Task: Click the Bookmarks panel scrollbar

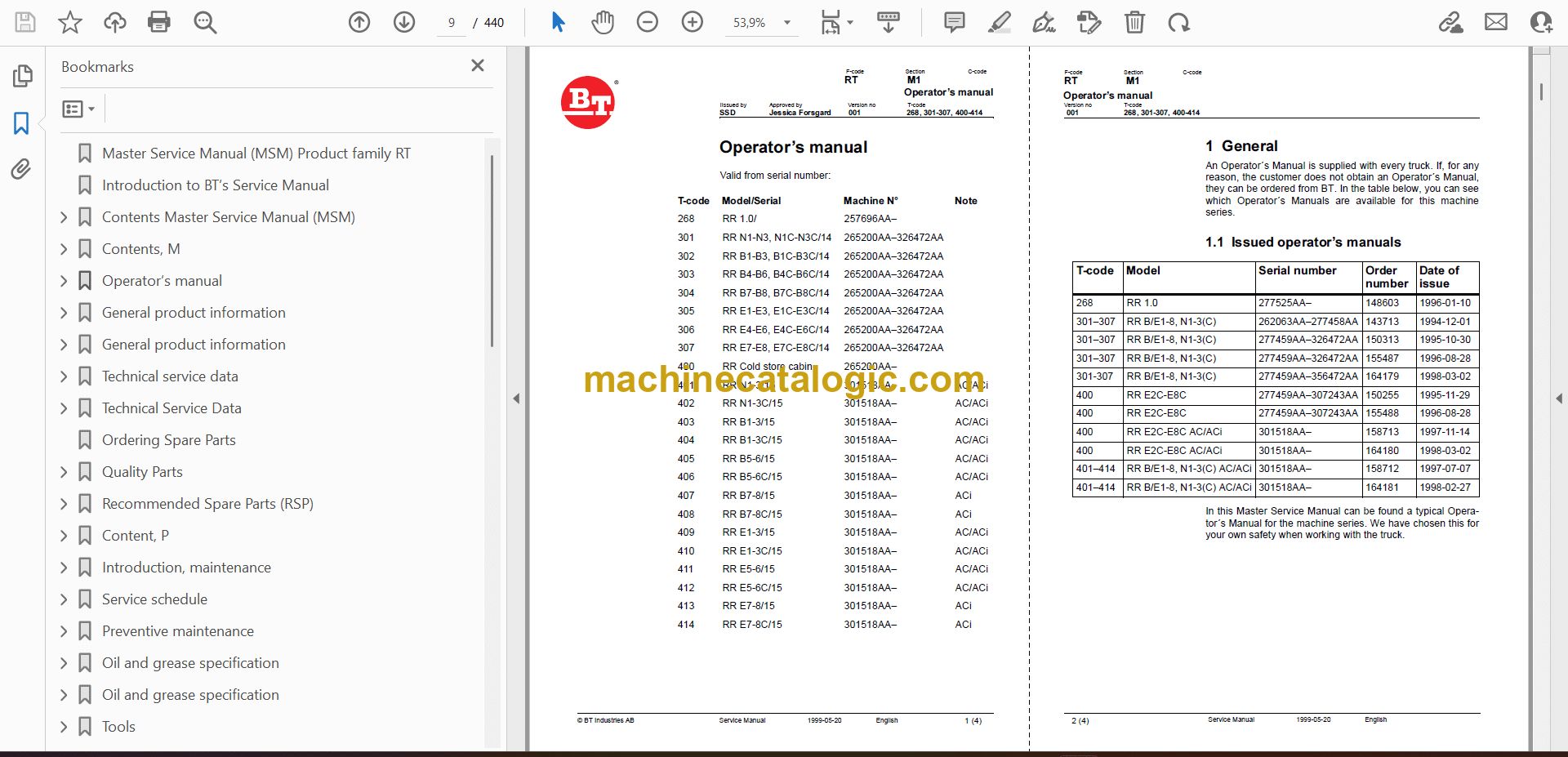Action: (x=492, y=252)
